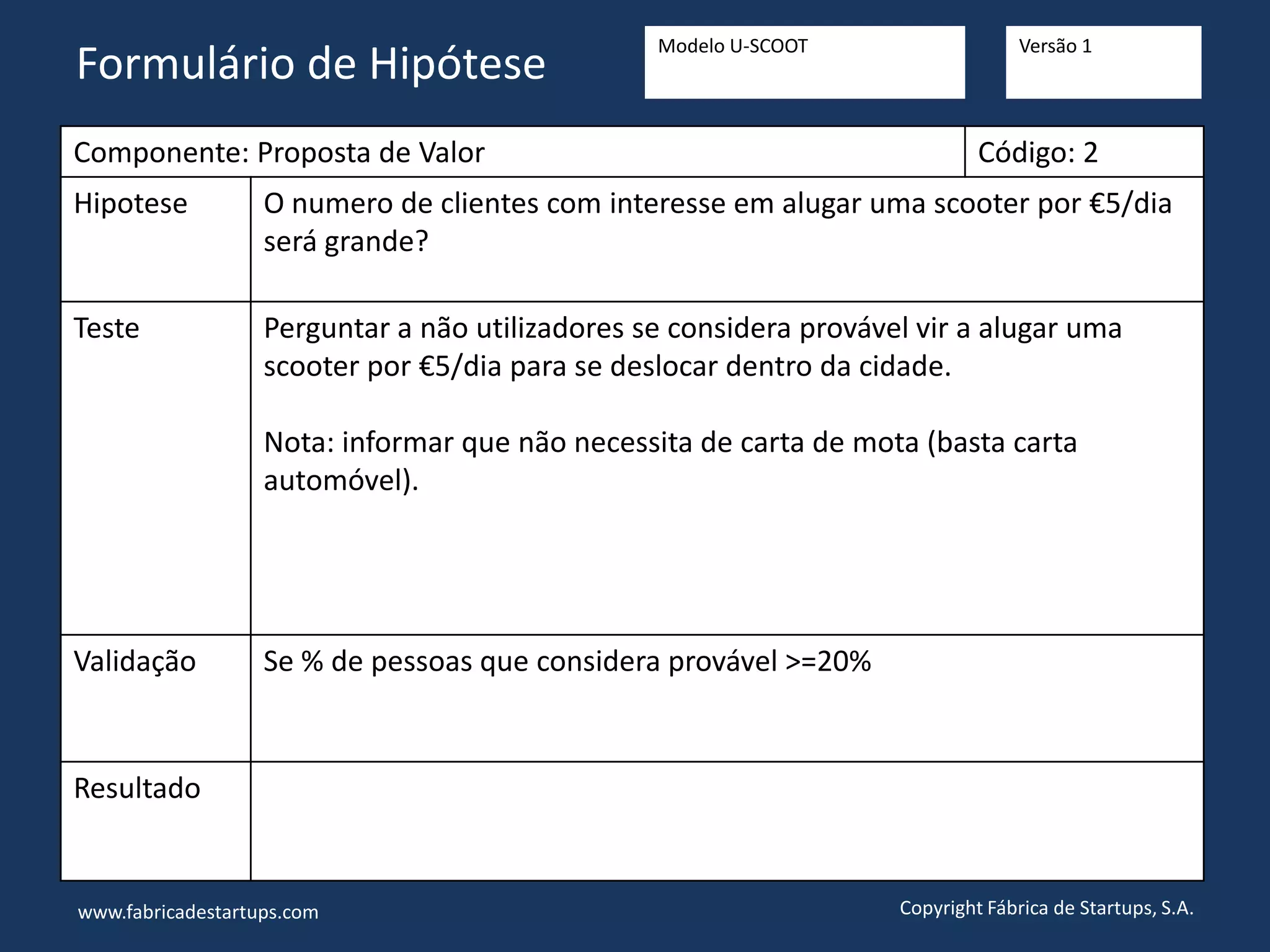The image size is (1270, 952).
Task: Click the empty Resultado answer cell
Action: point(726,821)
